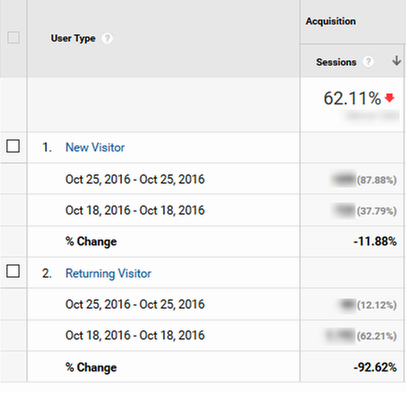Click the 87.88% Oct 25 New Visitor value
406x393 pixels.
[x=377, y=180]
